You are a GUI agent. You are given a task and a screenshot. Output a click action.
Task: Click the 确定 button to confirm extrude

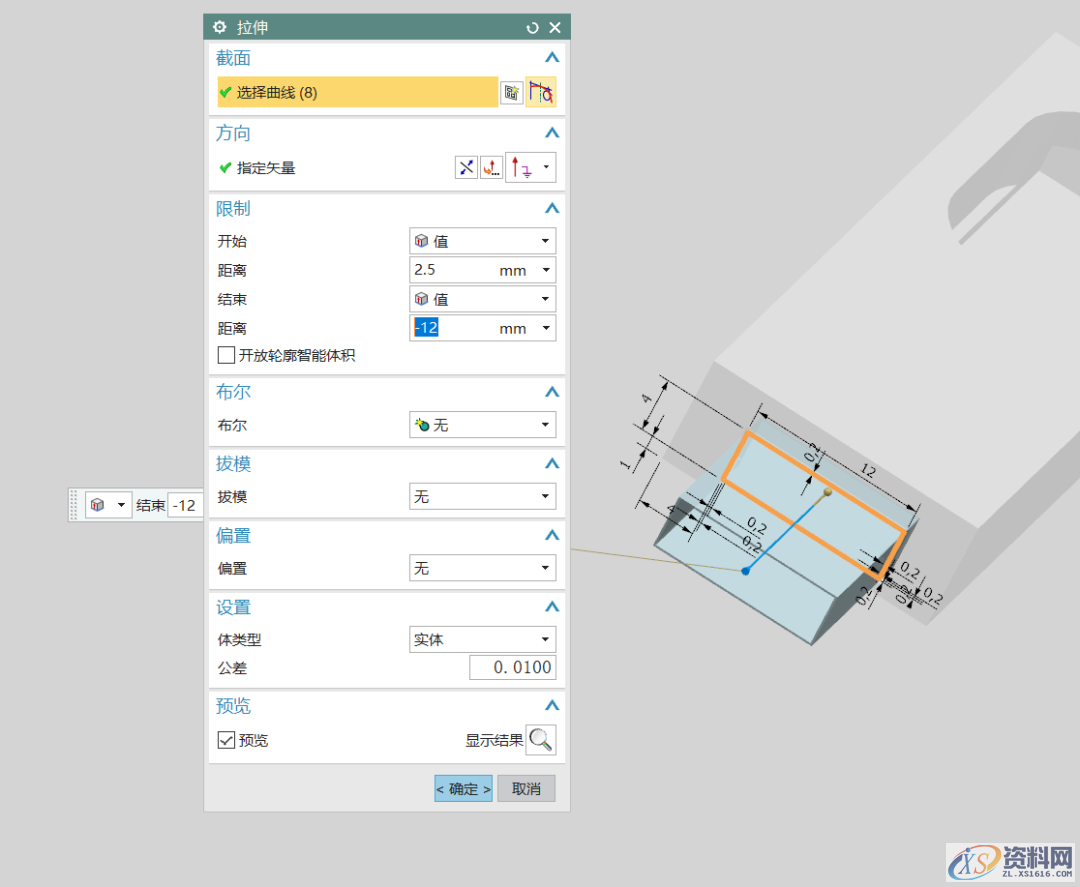(x=462, y=788)
